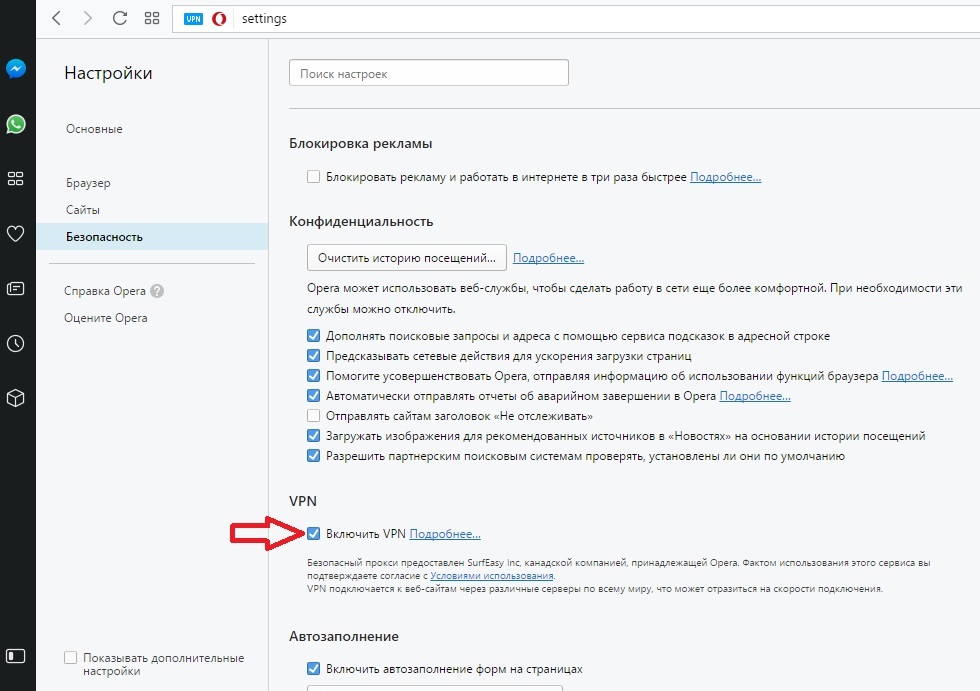This screenshot has width=980, height=691.
Task: Open Подробнее link for browser usage info
Action: 918,376
